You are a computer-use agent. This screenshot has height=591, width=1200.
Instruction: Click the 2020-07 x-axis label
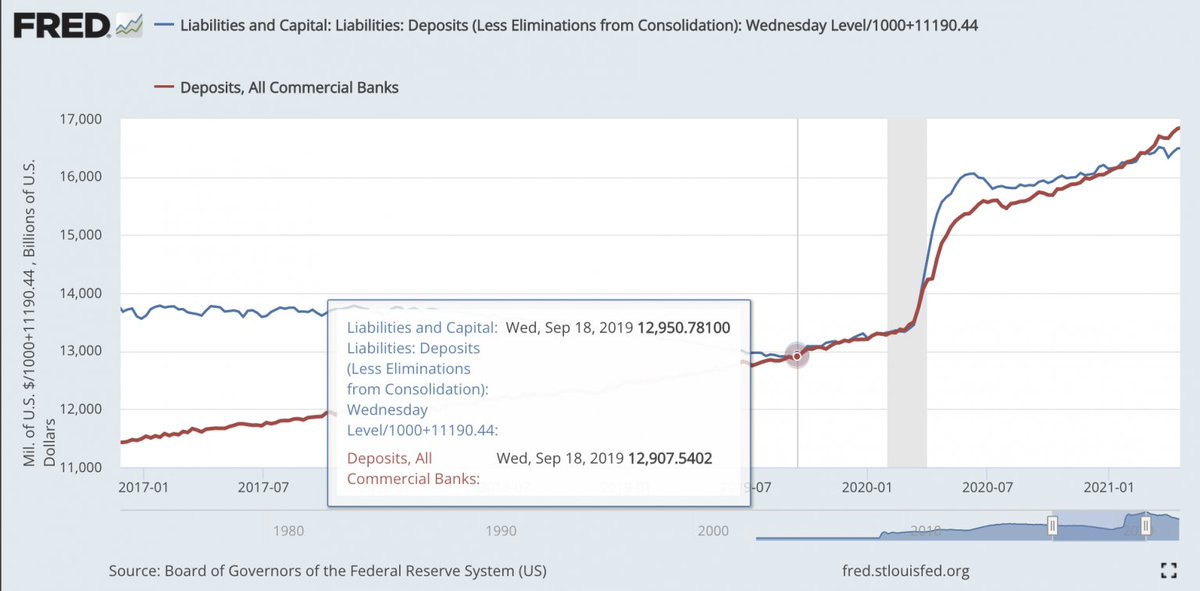pos(986,488)
